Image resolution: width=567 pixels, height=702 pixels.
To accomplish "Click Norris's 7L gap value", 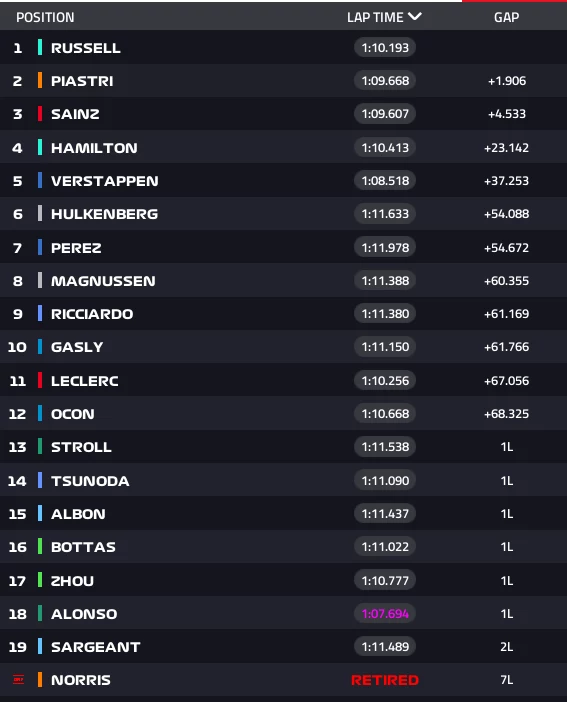I will click(507, 680).
